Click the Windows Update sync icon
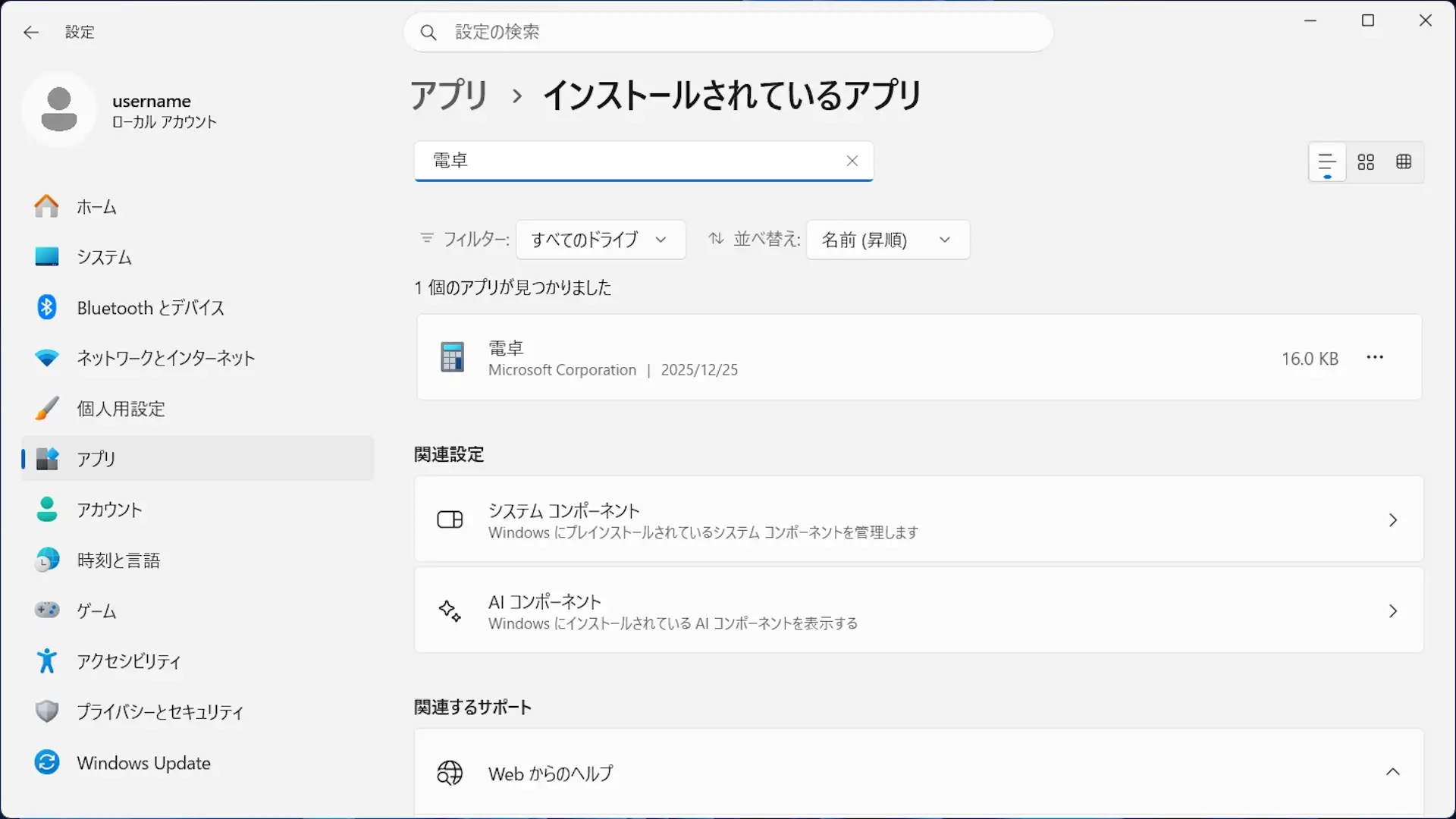The image size is (1456, 819). (46, 762)
